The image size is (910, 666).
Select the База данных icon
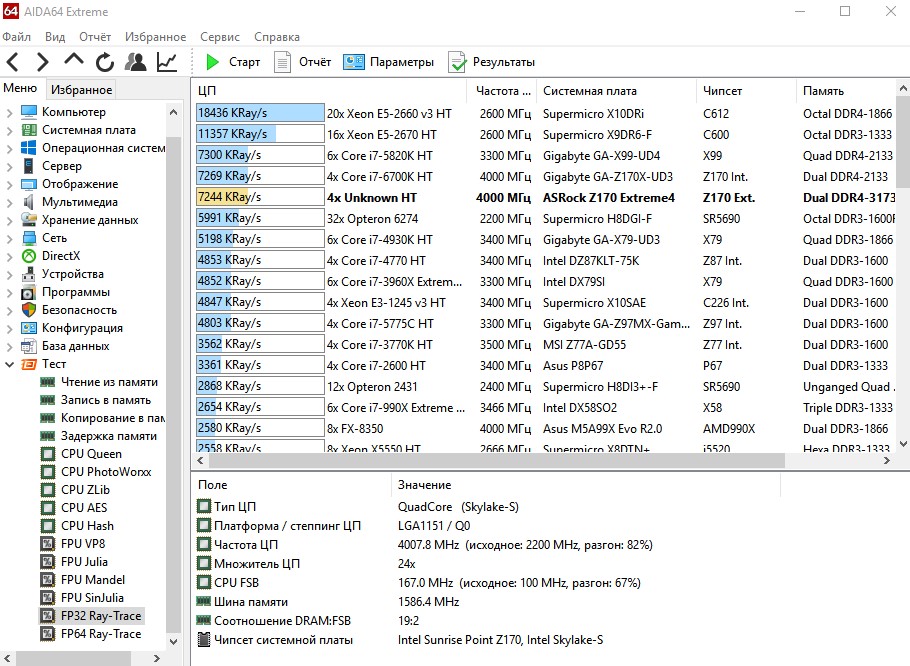(x=28, y=346)
